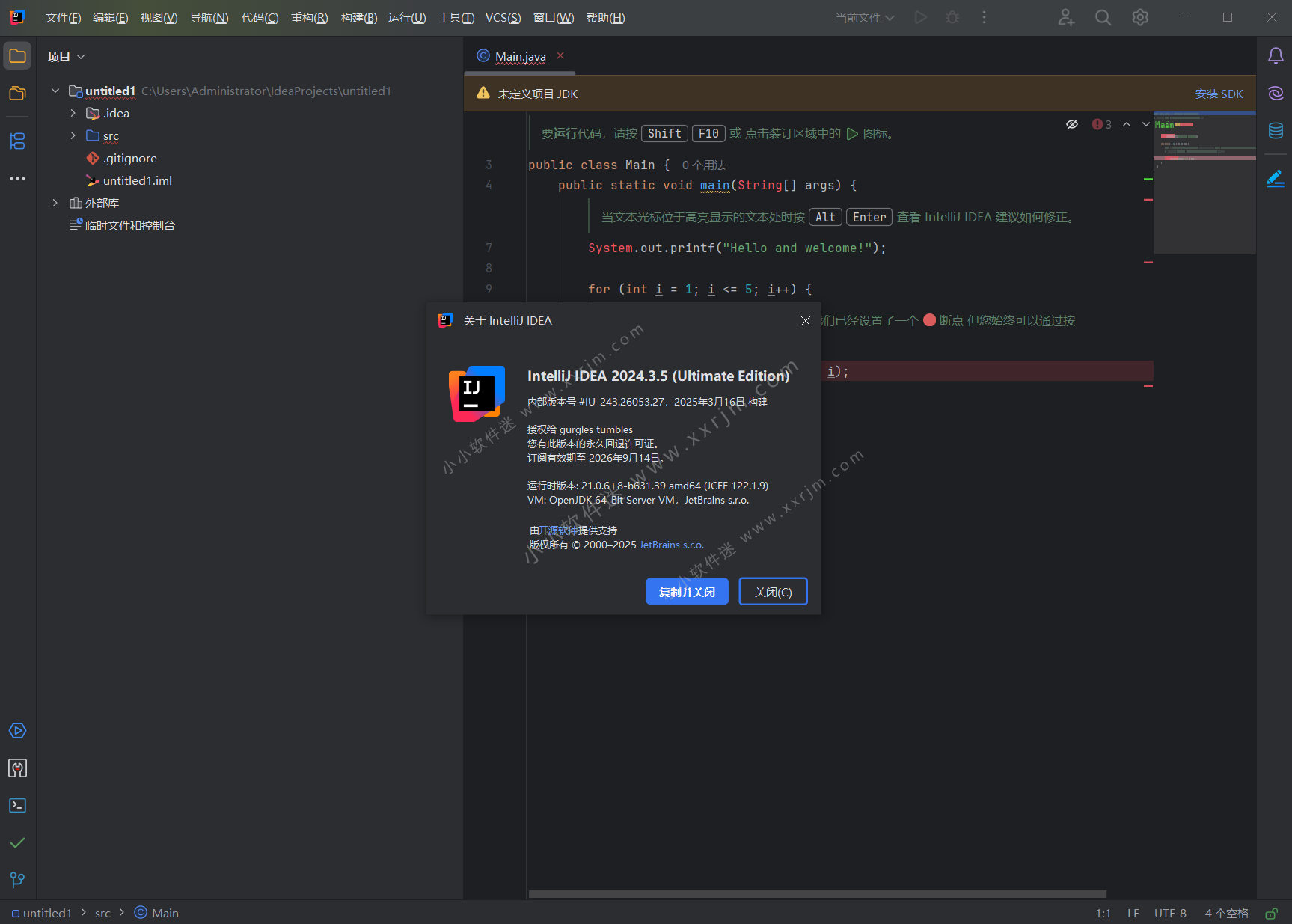The width and height of the screenshot is (1292, 924).
Task: Collapse the untitled1 project root node
Action: coord(55,91)
